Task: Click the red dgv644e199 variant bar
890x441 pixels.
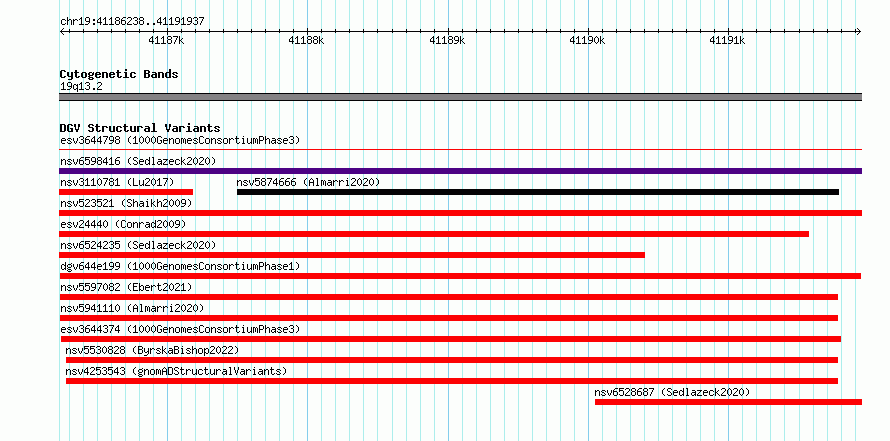Action: point(460,276)
